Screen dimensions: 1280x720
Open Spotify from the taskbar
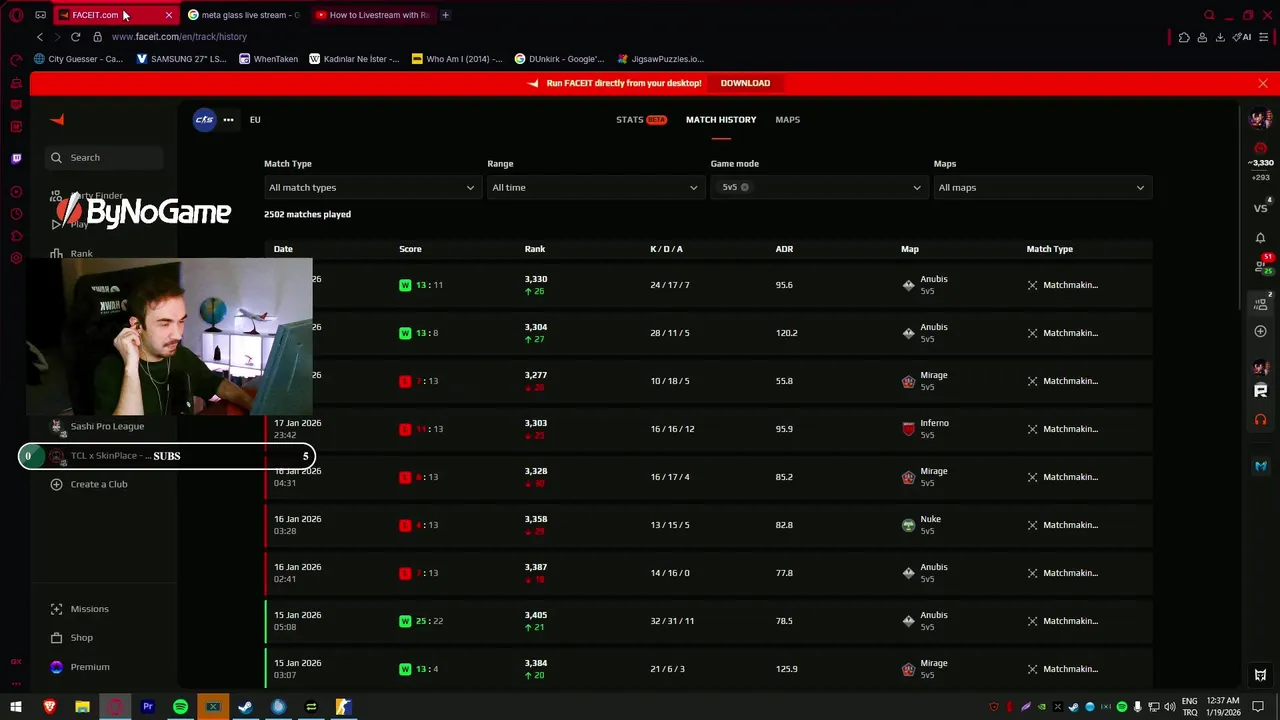click(x=180, y=707)
